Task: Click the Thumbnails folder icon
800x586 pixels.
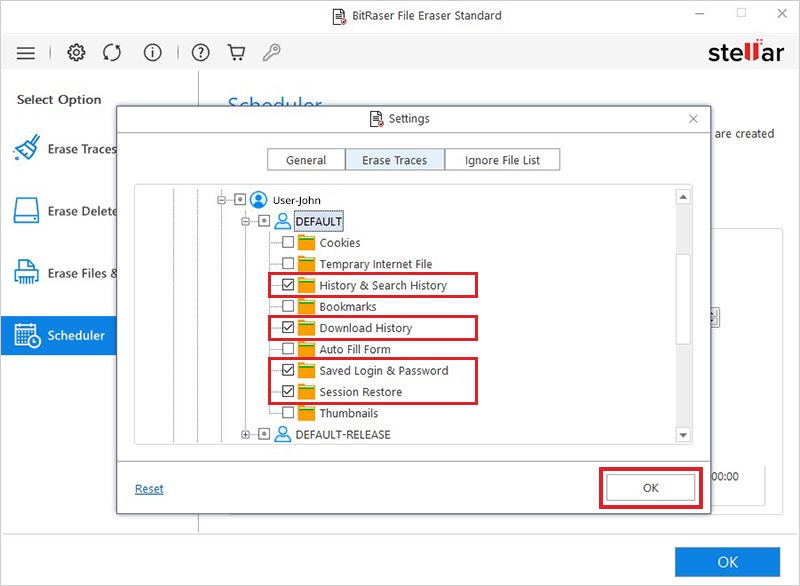Action: click(x=306, y=413)
